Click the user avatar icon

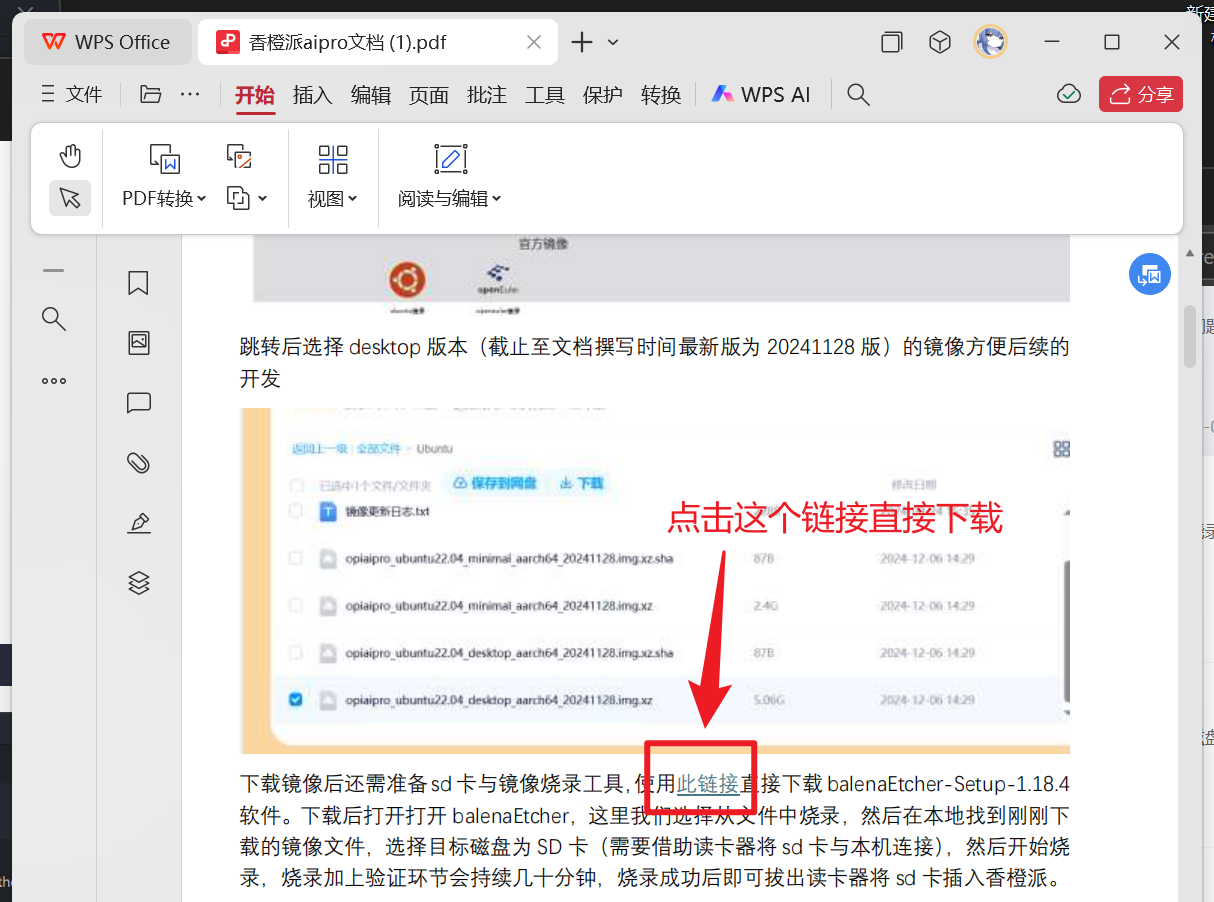point(990,42)
